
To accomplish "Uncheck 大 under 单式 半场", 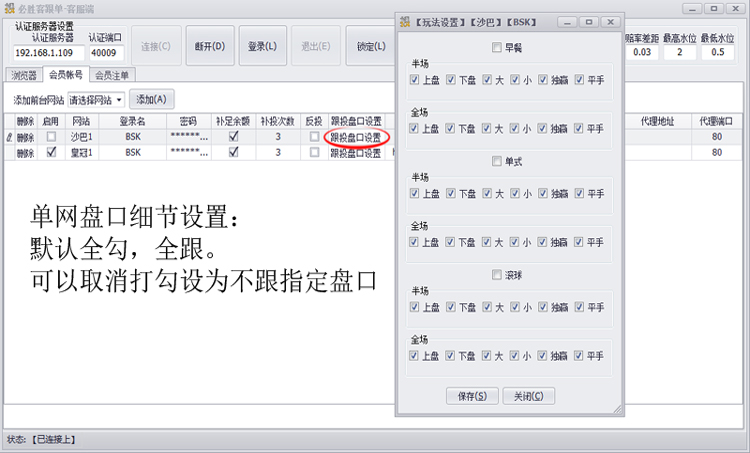I will (486, 193).
